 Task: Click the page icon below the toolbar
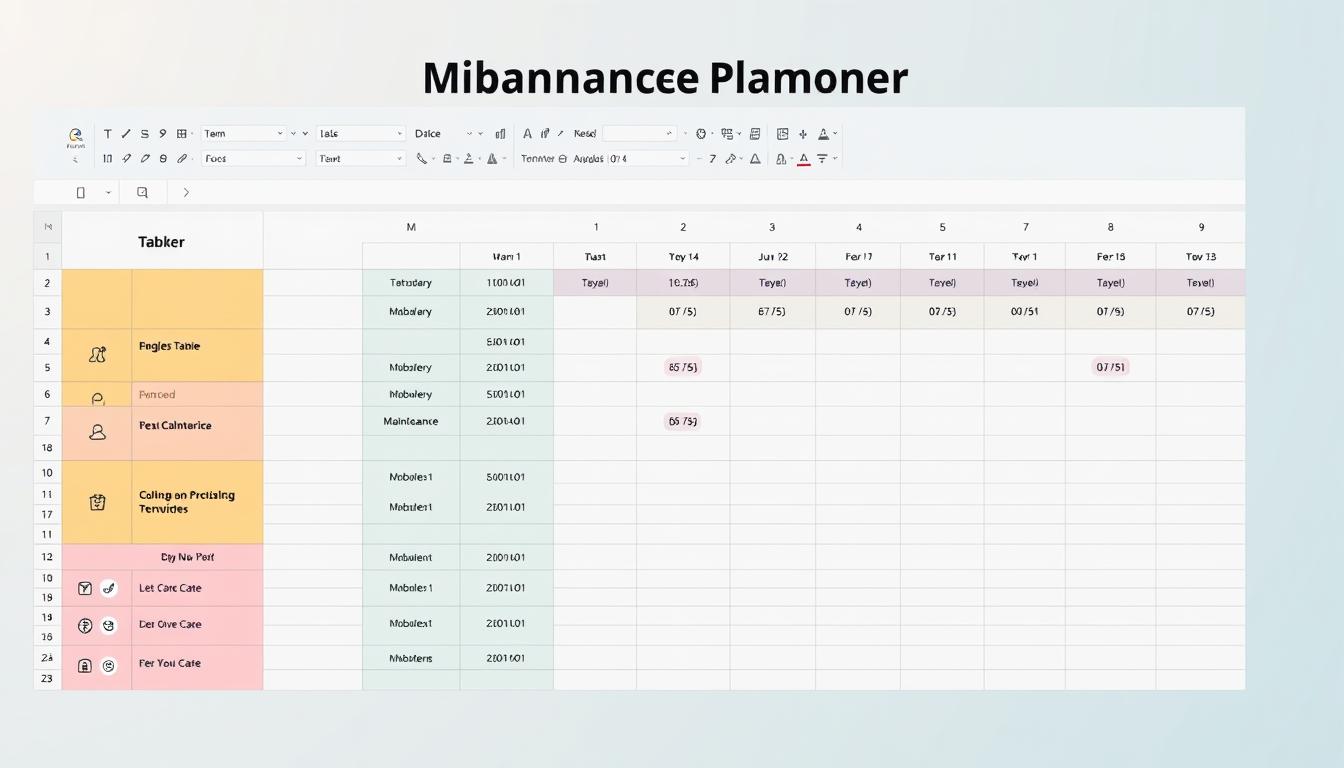81,192
